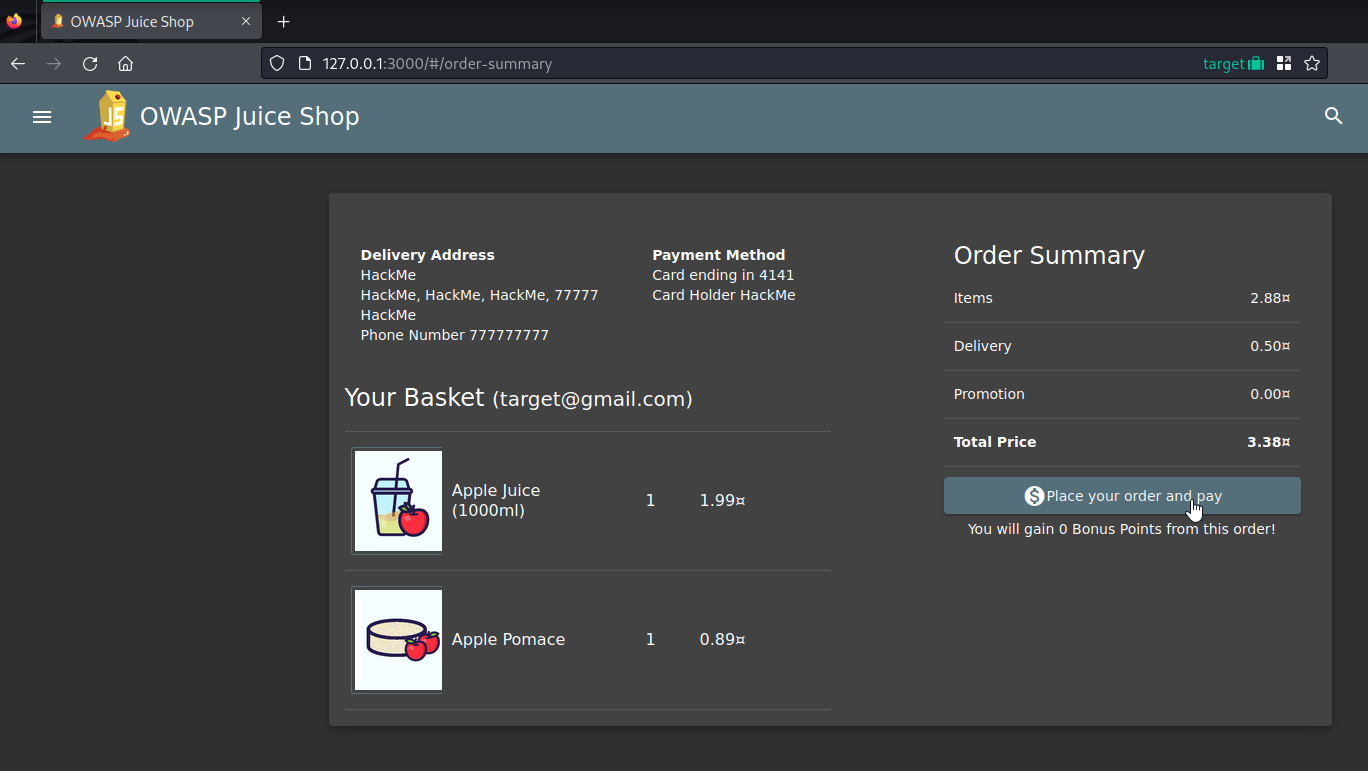Image resolution: width=1368 pixels, height=771 pixels.
Task: Click the Delivery label in Order Summary
Action: 983,346
